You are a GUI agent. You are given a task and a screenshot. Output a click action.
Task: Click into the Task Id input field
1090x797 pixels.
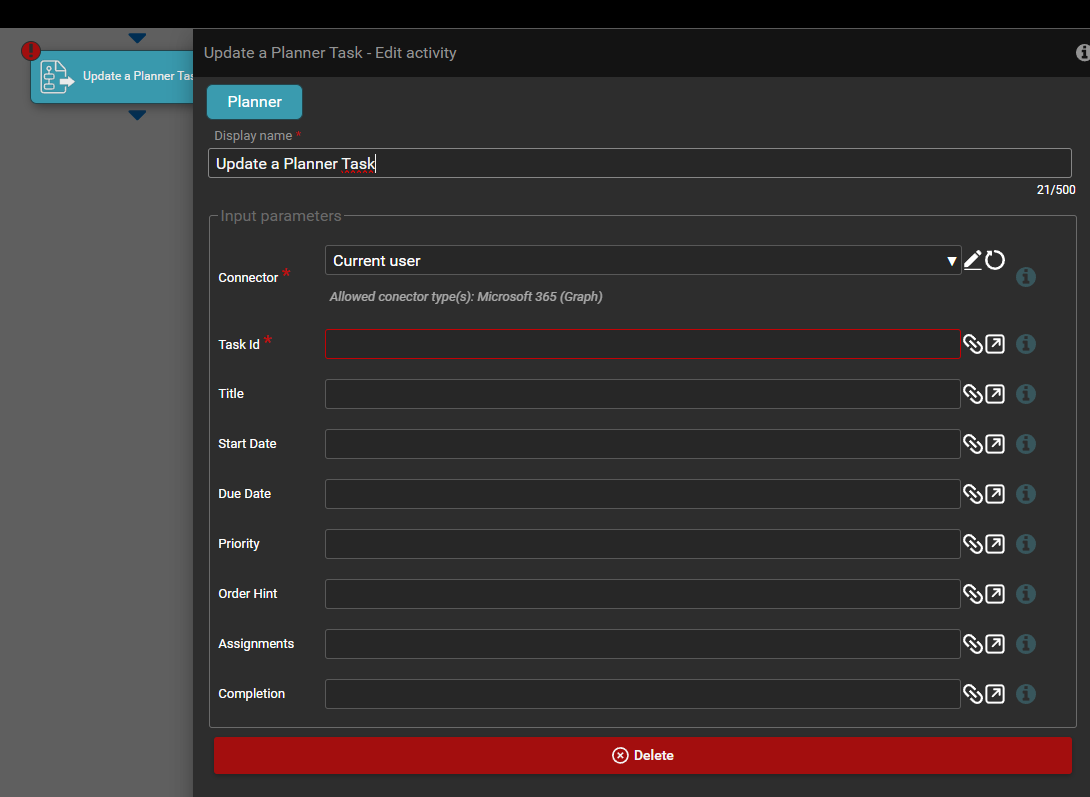[642, 344]
